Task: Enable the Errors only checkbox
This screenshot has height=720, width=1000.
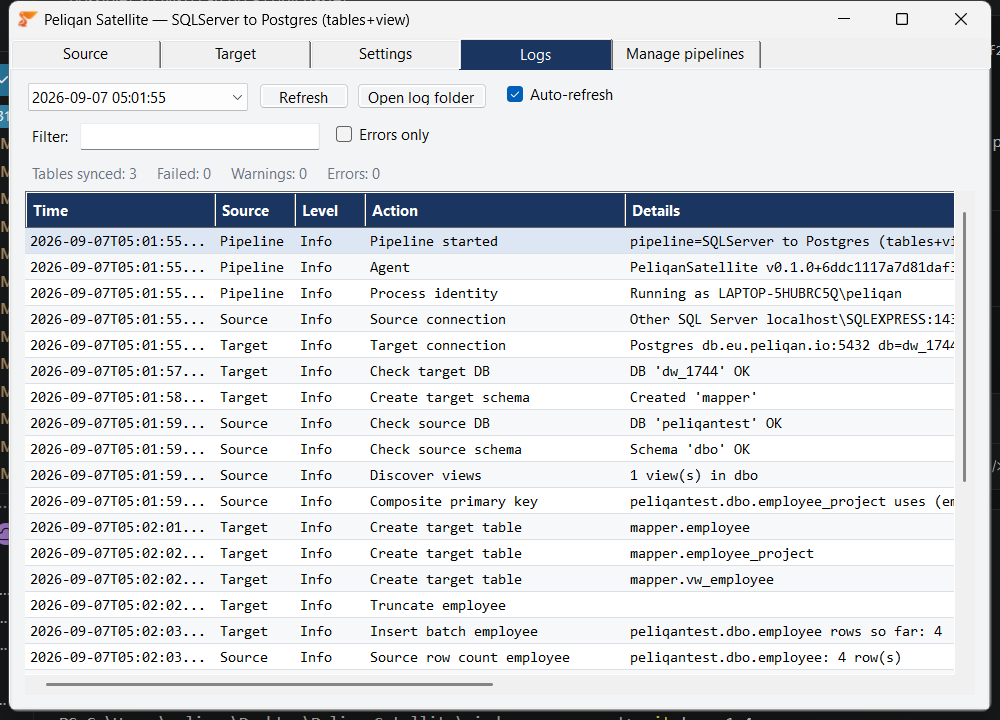Action: point(344,134)
